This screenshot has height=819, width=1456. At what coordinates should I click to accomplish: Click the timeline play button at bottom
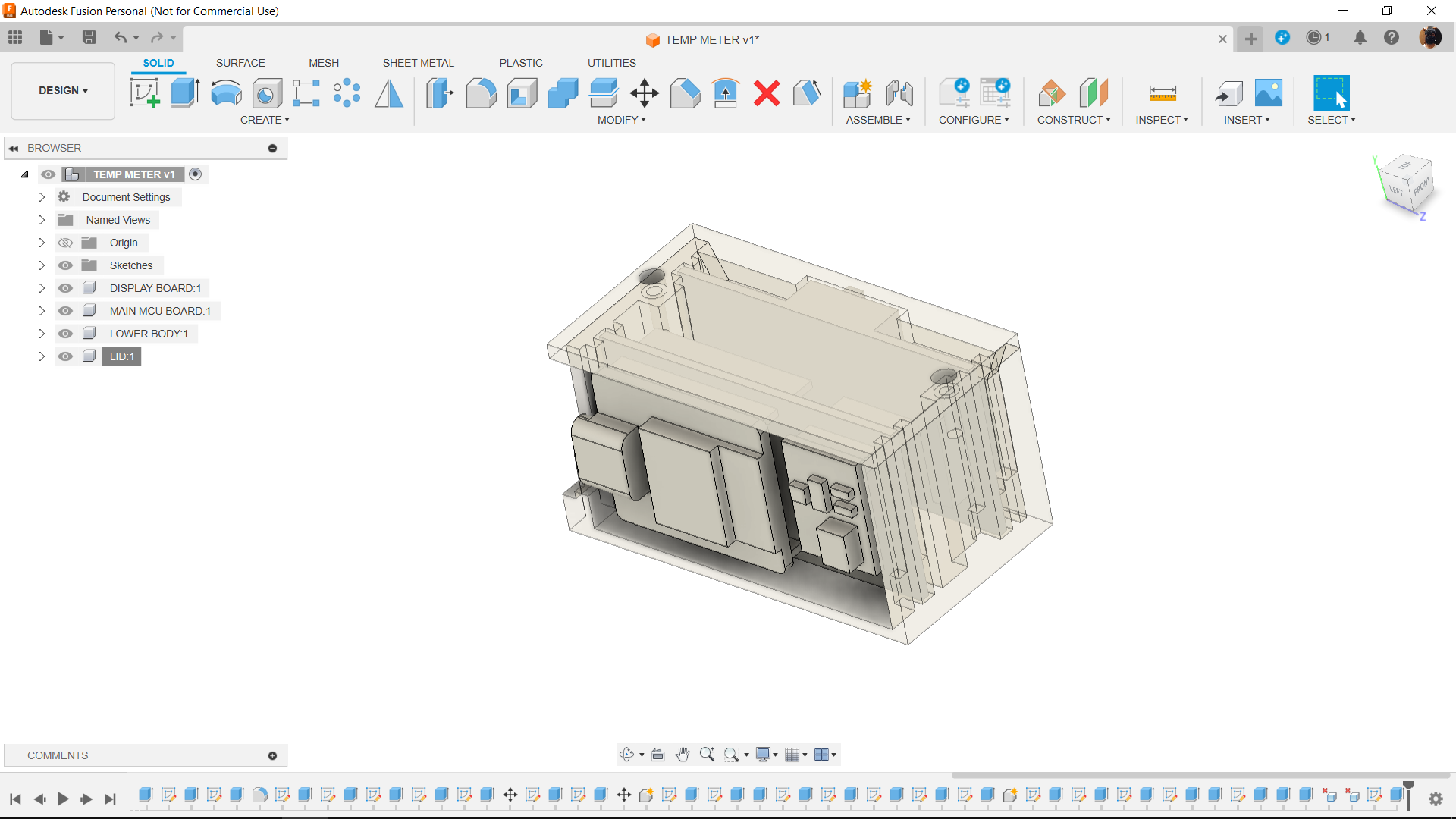63,798
